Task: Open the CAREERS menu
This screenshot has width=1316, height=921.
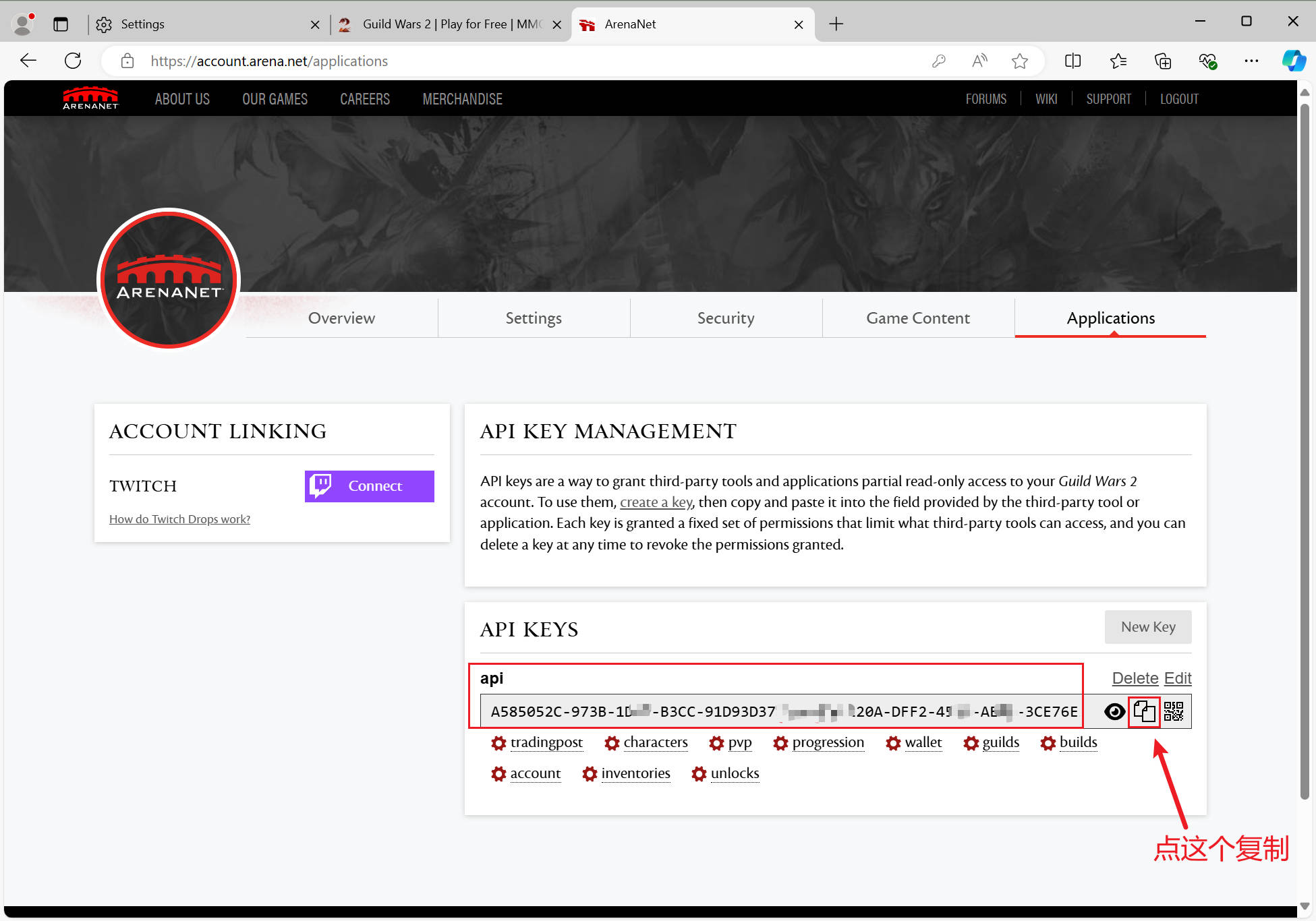Action: pos(365,99)
